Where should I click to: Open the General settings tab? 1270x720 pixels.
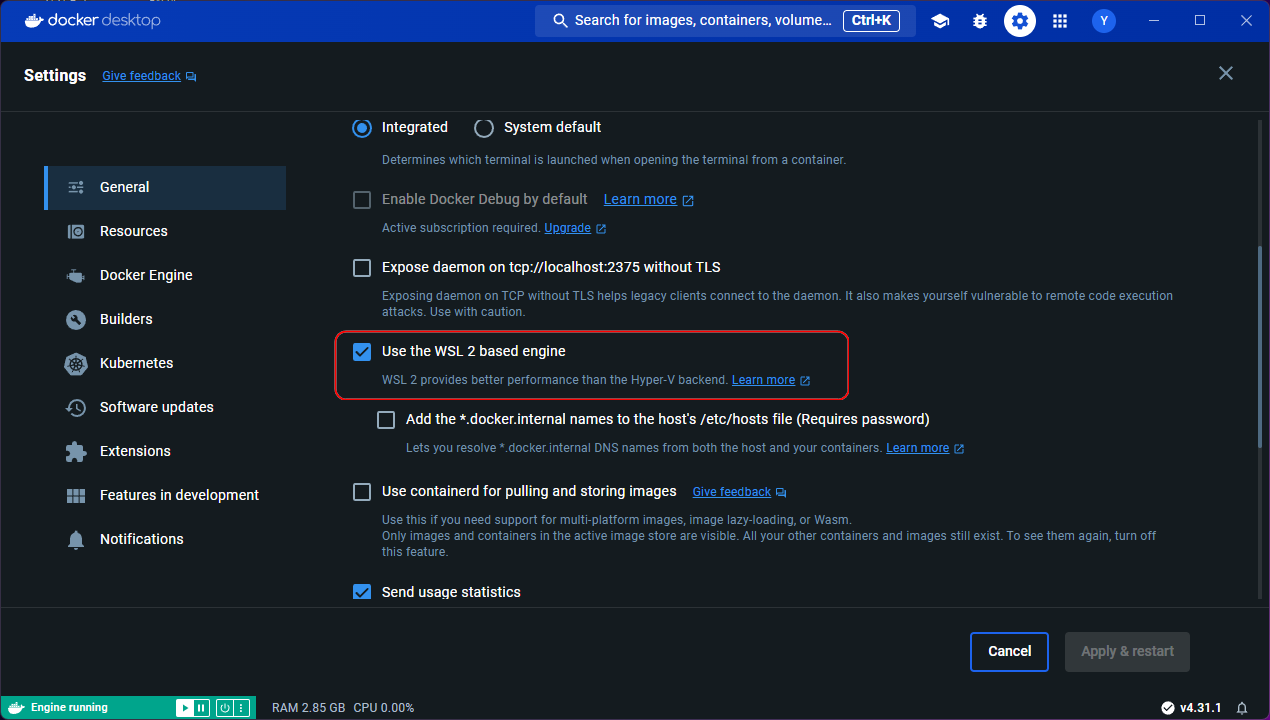165,188
